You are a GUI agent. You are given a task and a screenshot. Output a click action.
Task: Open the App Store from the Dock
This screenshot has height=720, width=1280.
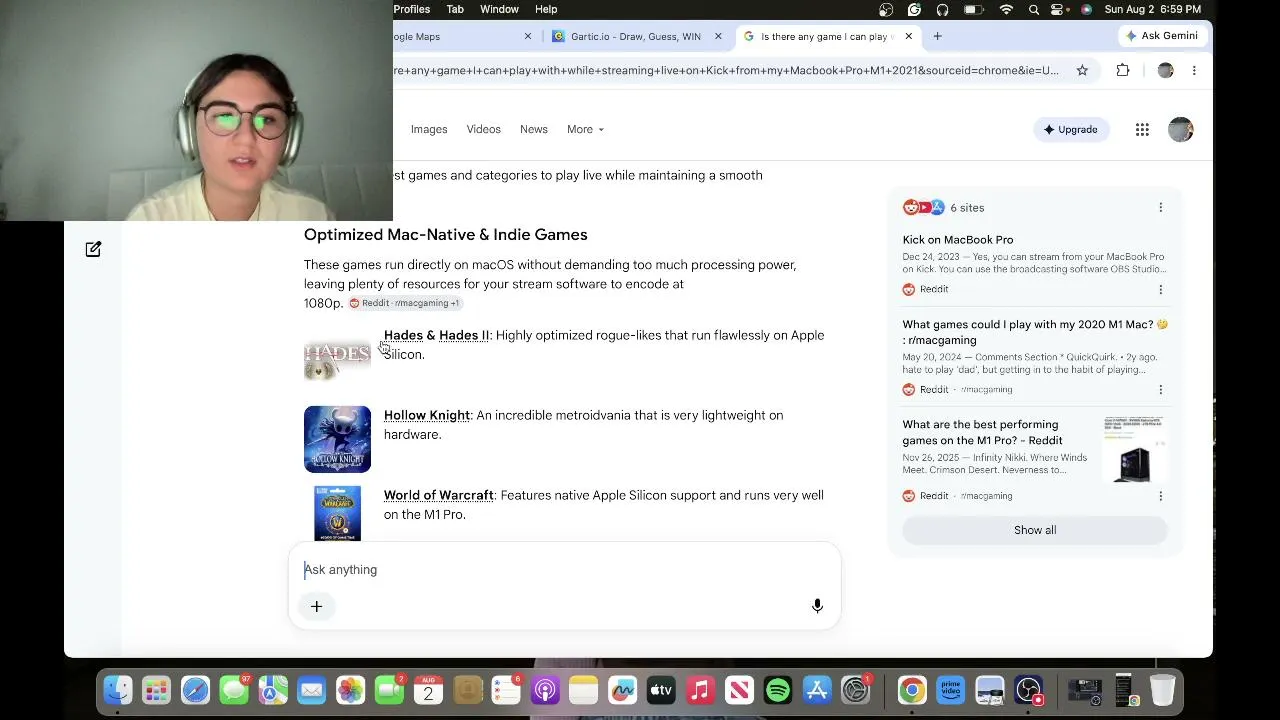tap(817, 690)
